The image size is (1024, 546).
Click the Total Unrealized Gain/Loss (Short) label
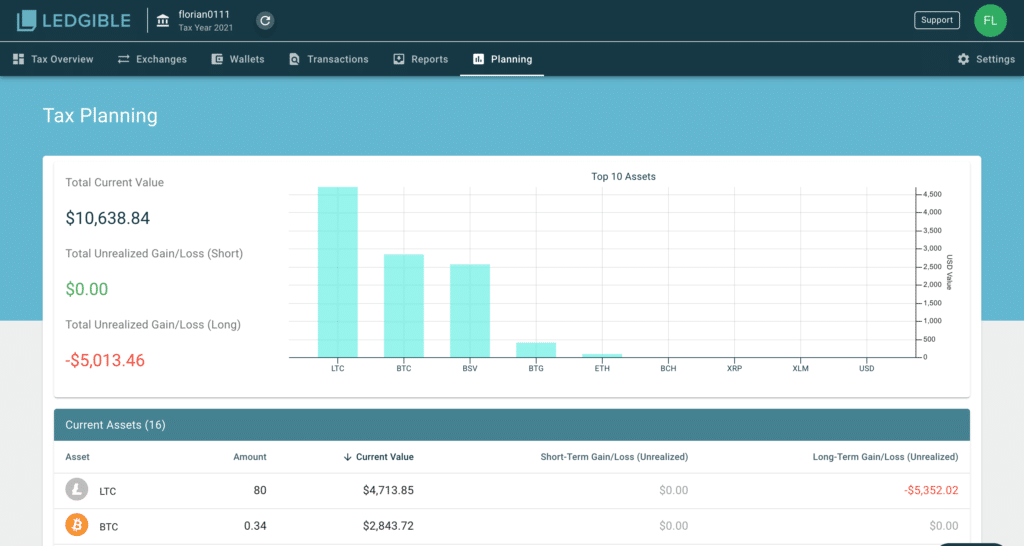[x=154, y=254]
